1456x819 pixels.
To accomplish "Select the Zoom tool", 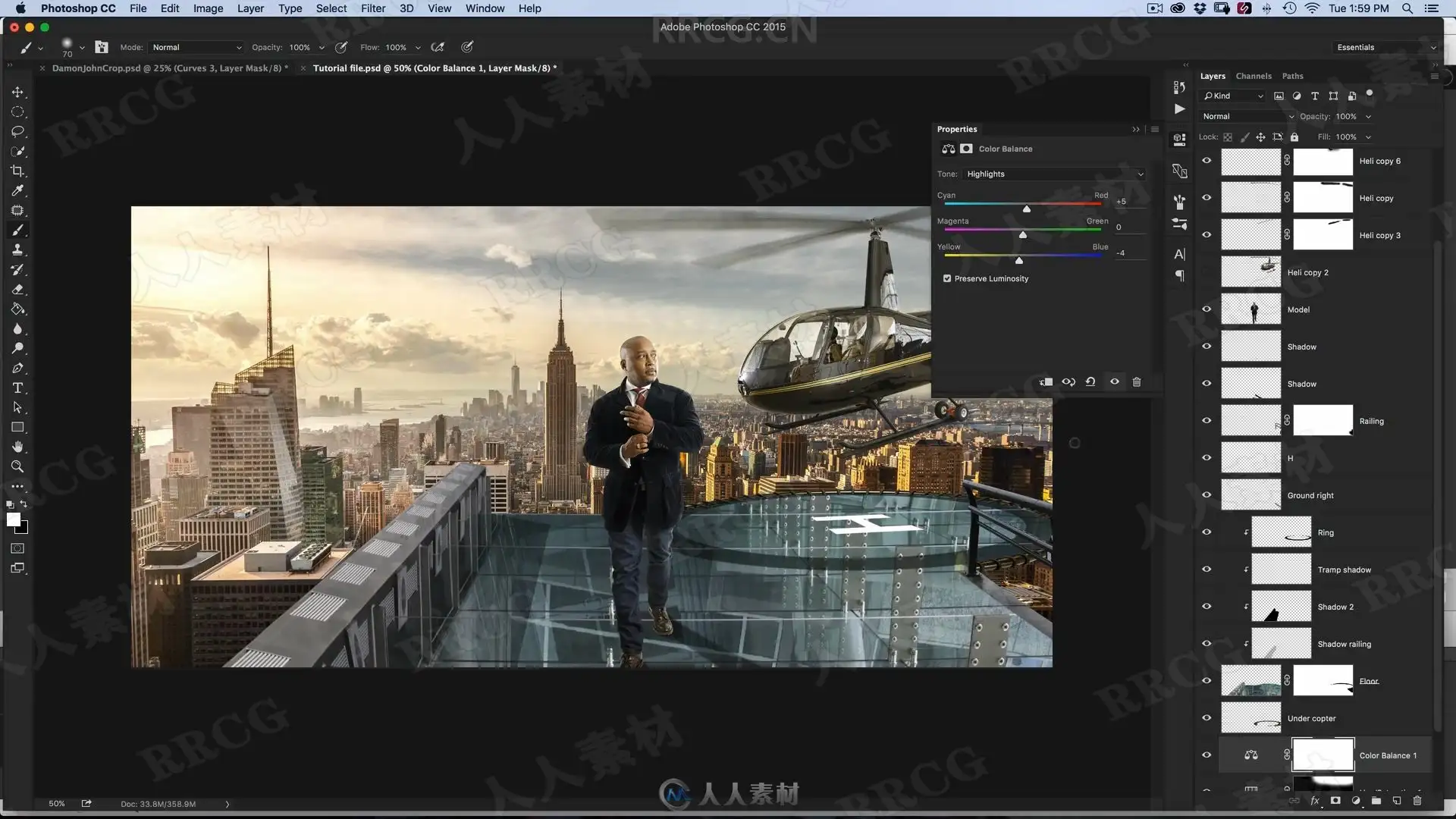I will tap(17, 467).
